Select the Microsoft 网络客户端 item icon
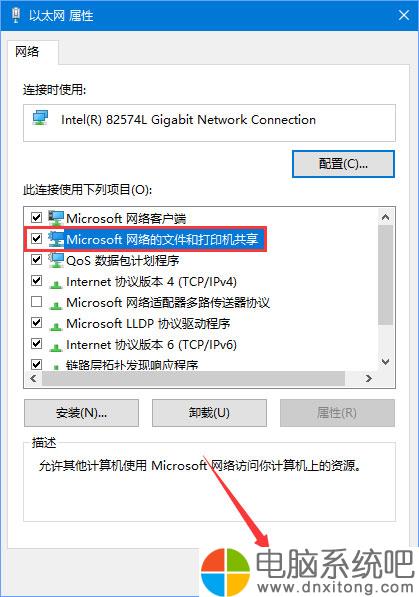Screen dimensions: 419x597 56,218
